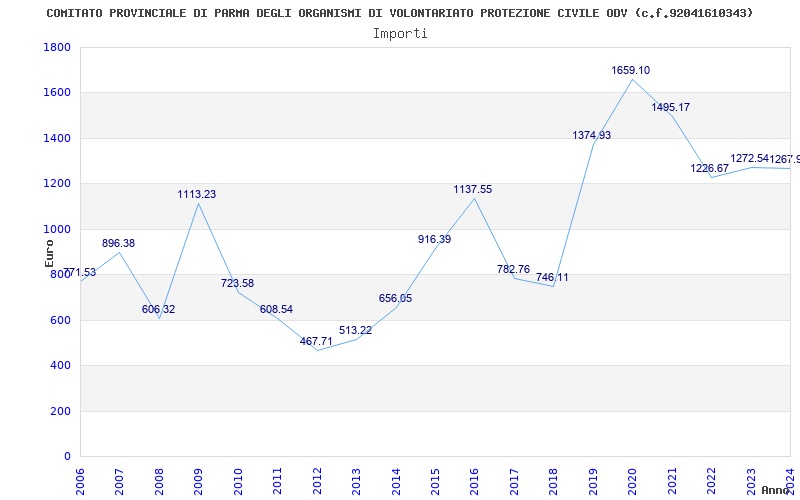Select the 916.39 data label
The image size is (800, 500).
pyautogui.click(x=434, y=239)
